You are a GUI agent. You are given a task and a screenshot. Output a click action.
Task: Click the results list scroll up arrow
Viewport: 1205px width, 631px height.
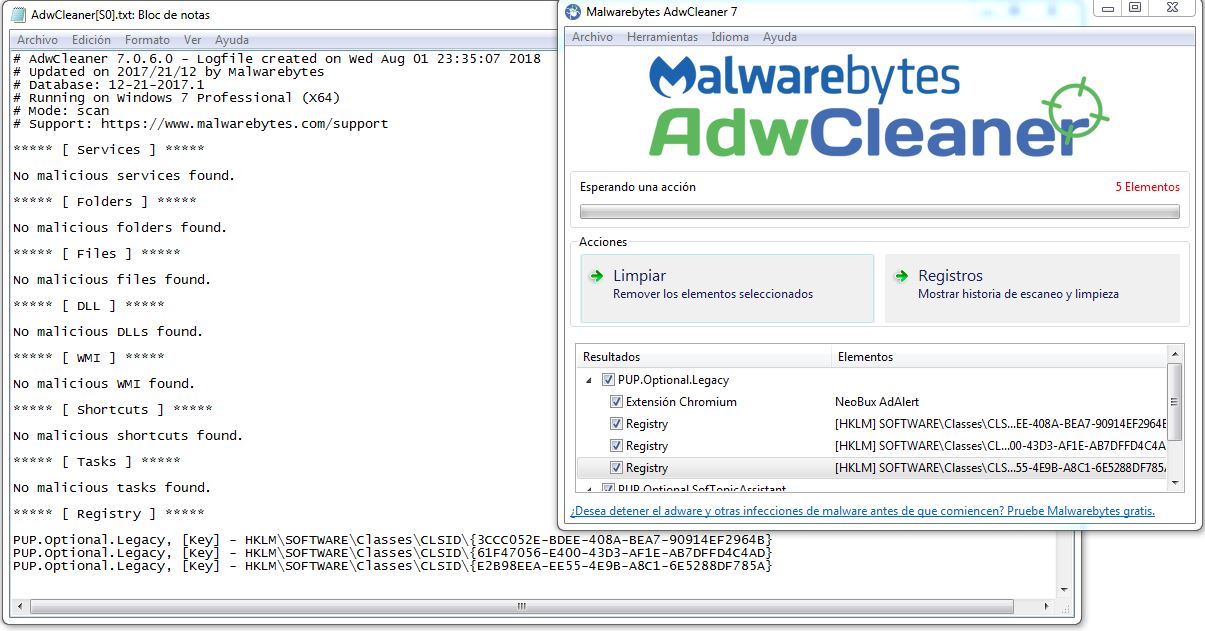(x=1175, y=353)
